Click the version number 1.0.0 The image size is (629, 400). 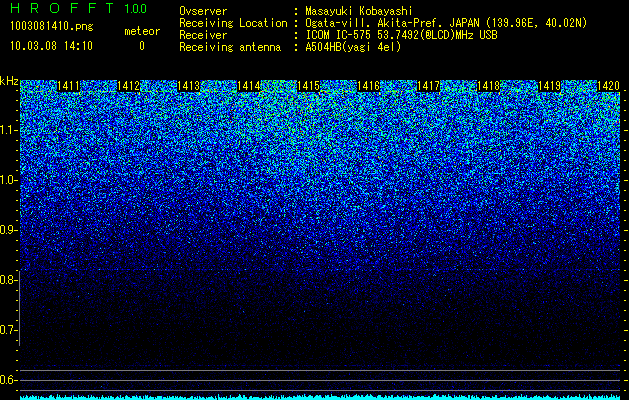136,9
